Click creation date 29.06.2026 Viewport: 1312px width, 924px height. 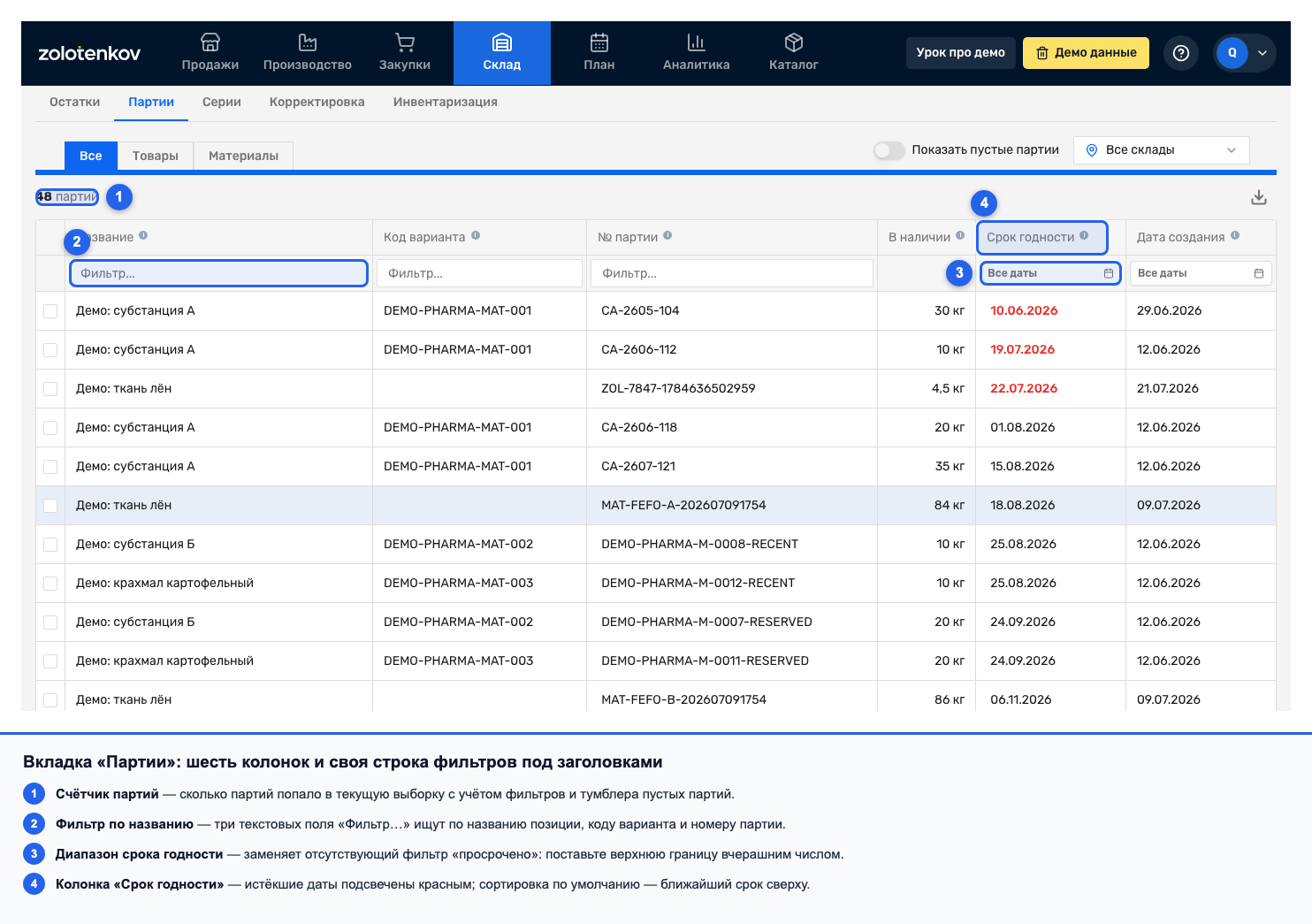(1169, 311)
